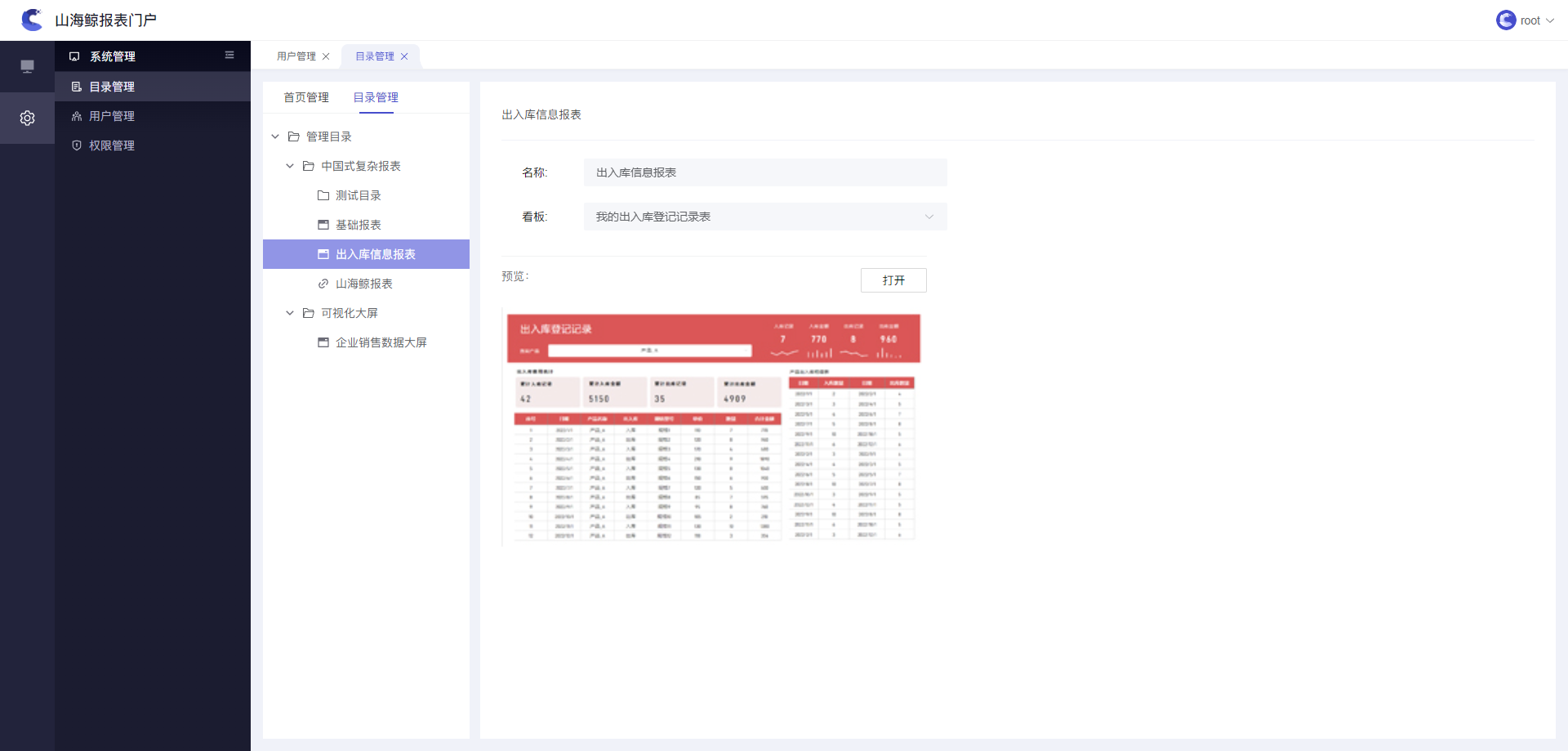Select 企业销售数据大屏 in the directory tree

[381, 342]
